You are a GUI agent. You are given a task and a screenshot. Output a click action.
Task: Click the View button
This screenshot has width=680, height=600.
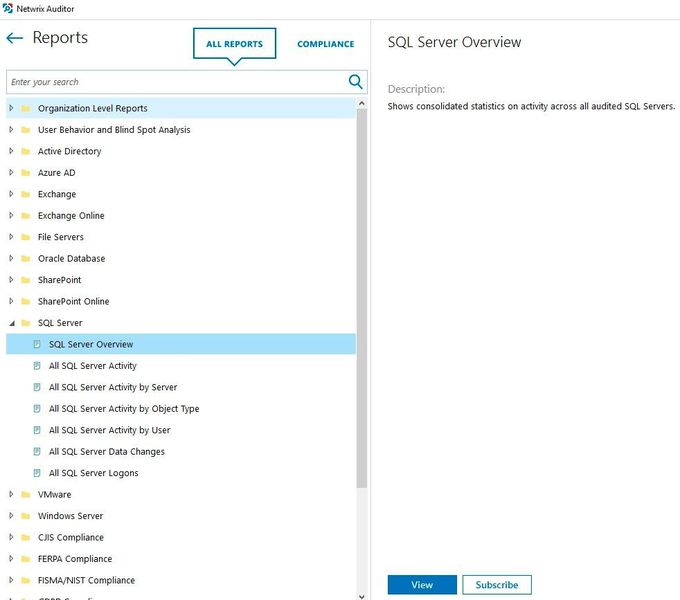422,585
